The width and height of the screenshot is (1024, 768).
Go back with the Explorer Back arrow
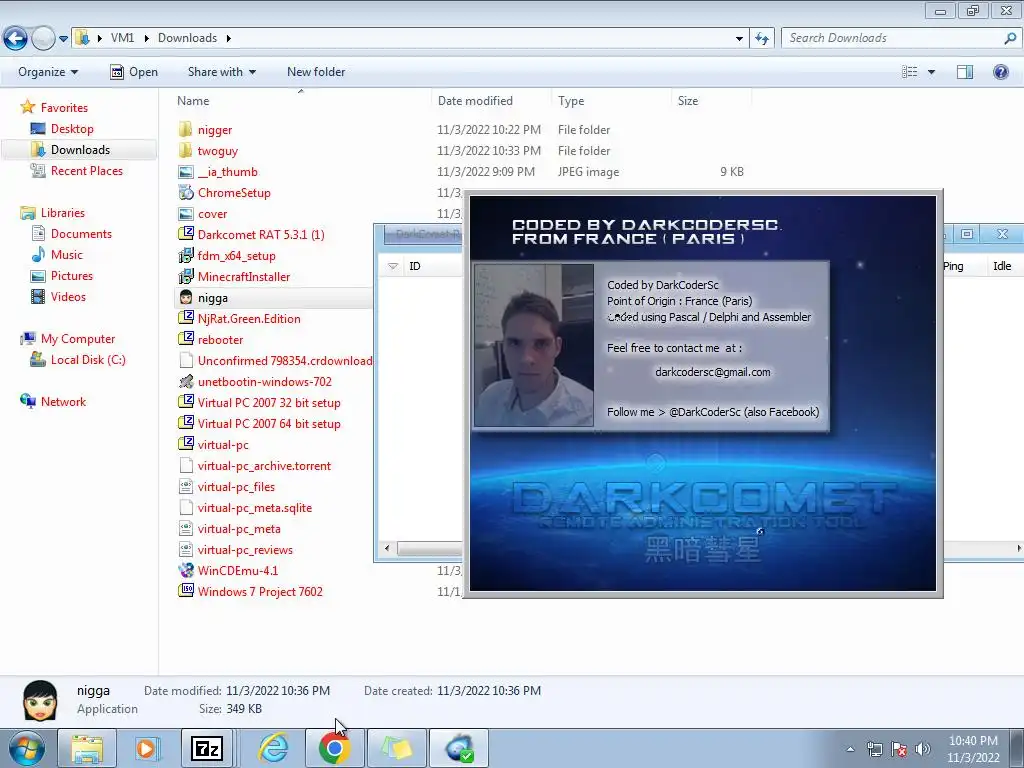[16, 38]
